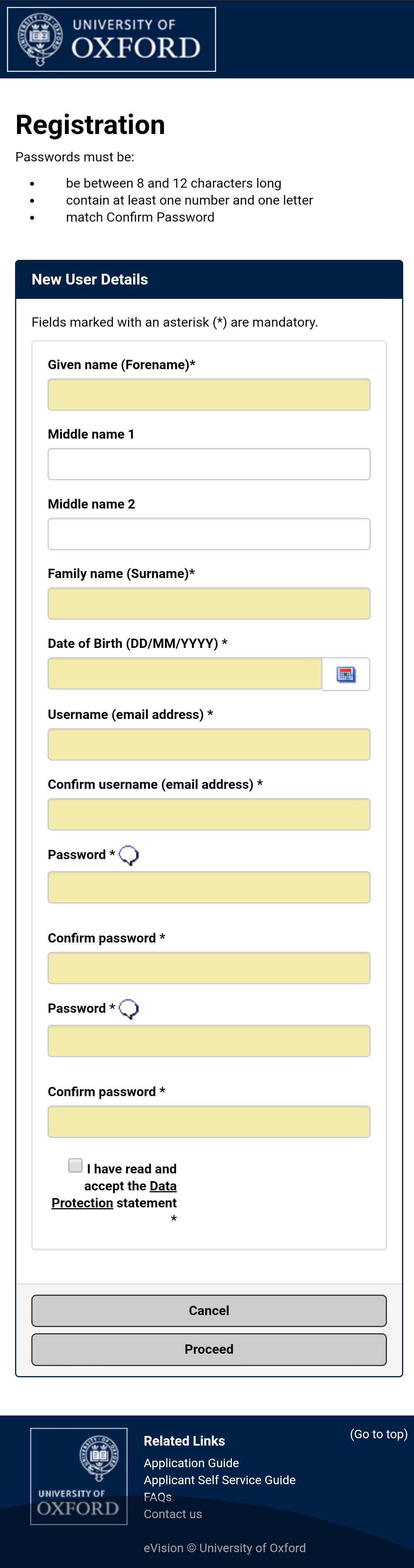
Task: Tick the Data Protection statement checkbox
Action: coord(76,1165)
